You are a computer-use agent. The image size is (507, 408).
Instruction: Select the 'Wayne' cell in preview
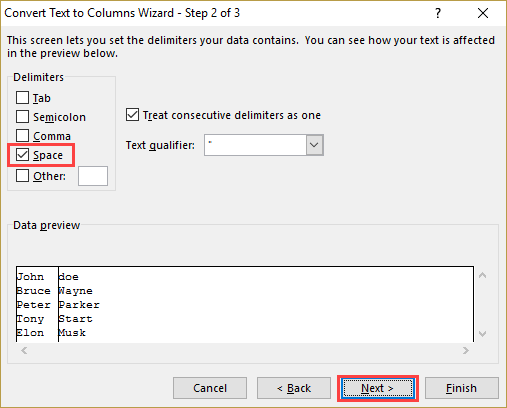tap(75, 291)
